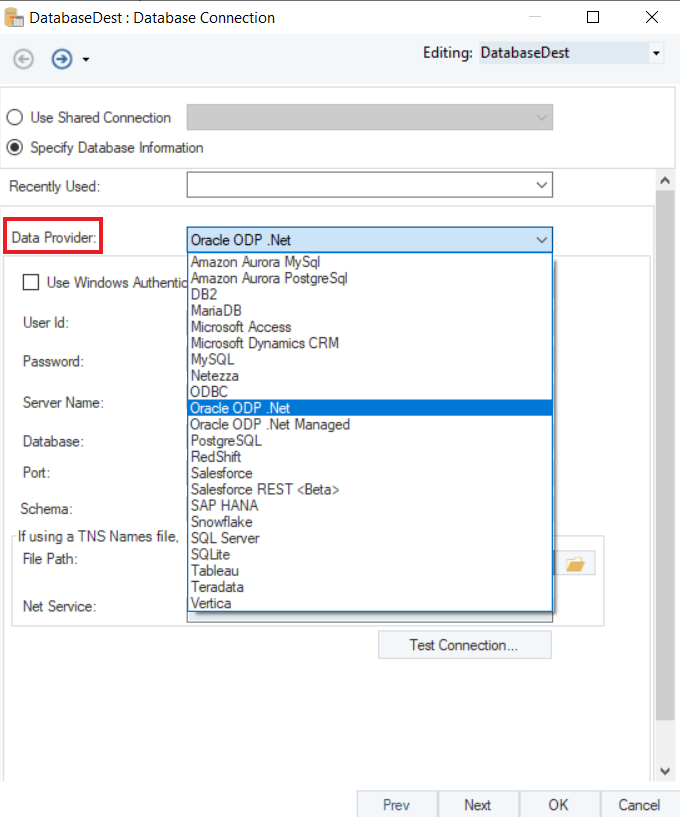This screenshot has width=680, height=817.
Task: Click the OK button
Action: (x=558, y=804)
